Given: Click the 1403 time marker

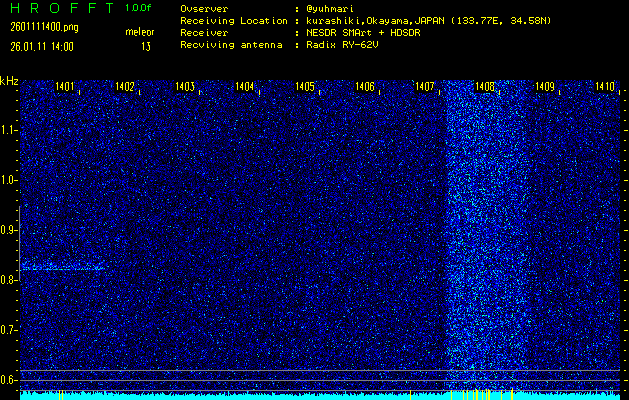Looking at the screenshot, I should click(x=185, y=86).
